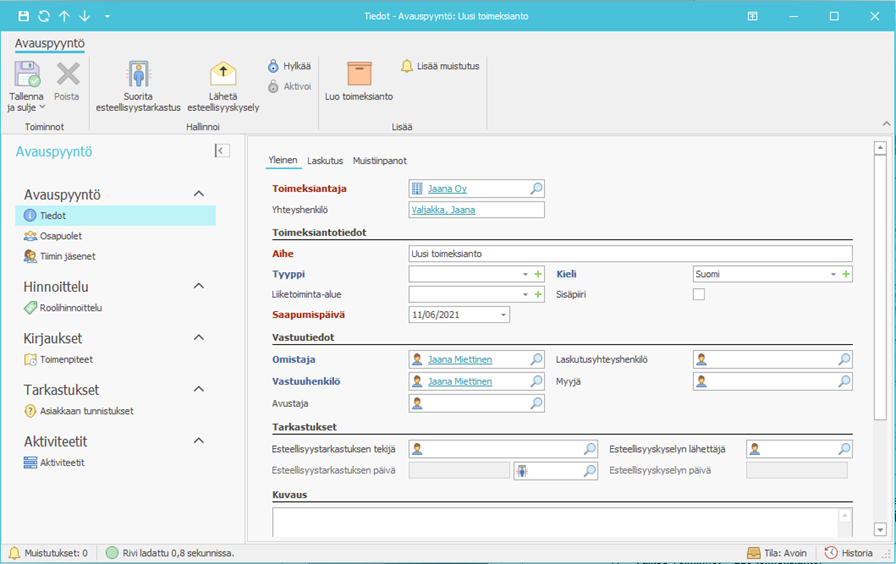Click the search magnifier in Toimeksiantaja field
This screenshot has width=896, height=564.
coord(536,188)
